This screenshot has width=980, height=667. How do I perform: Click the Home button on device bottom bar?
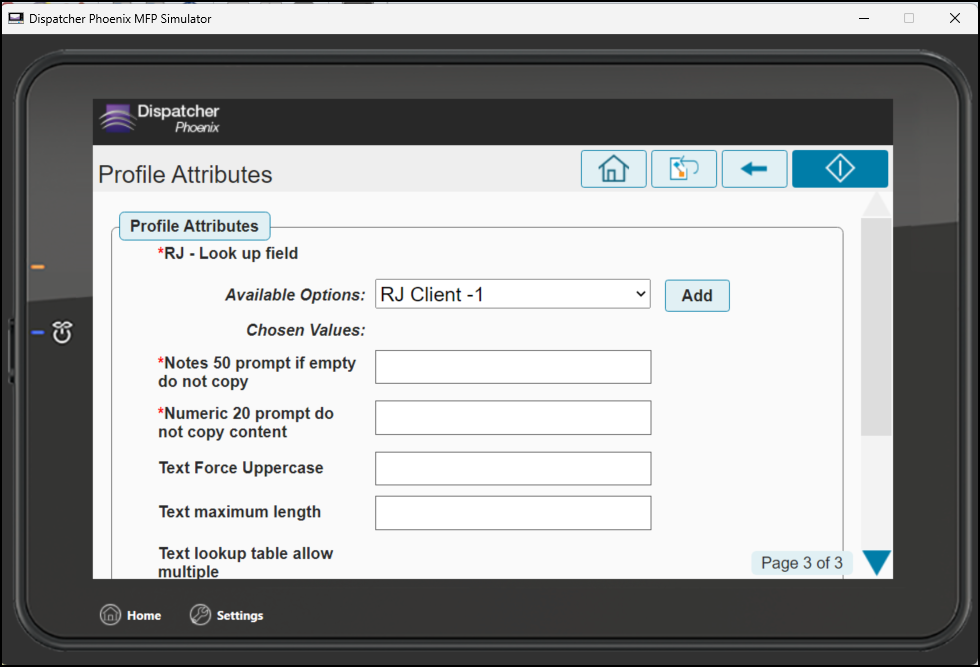coord(131,615)
